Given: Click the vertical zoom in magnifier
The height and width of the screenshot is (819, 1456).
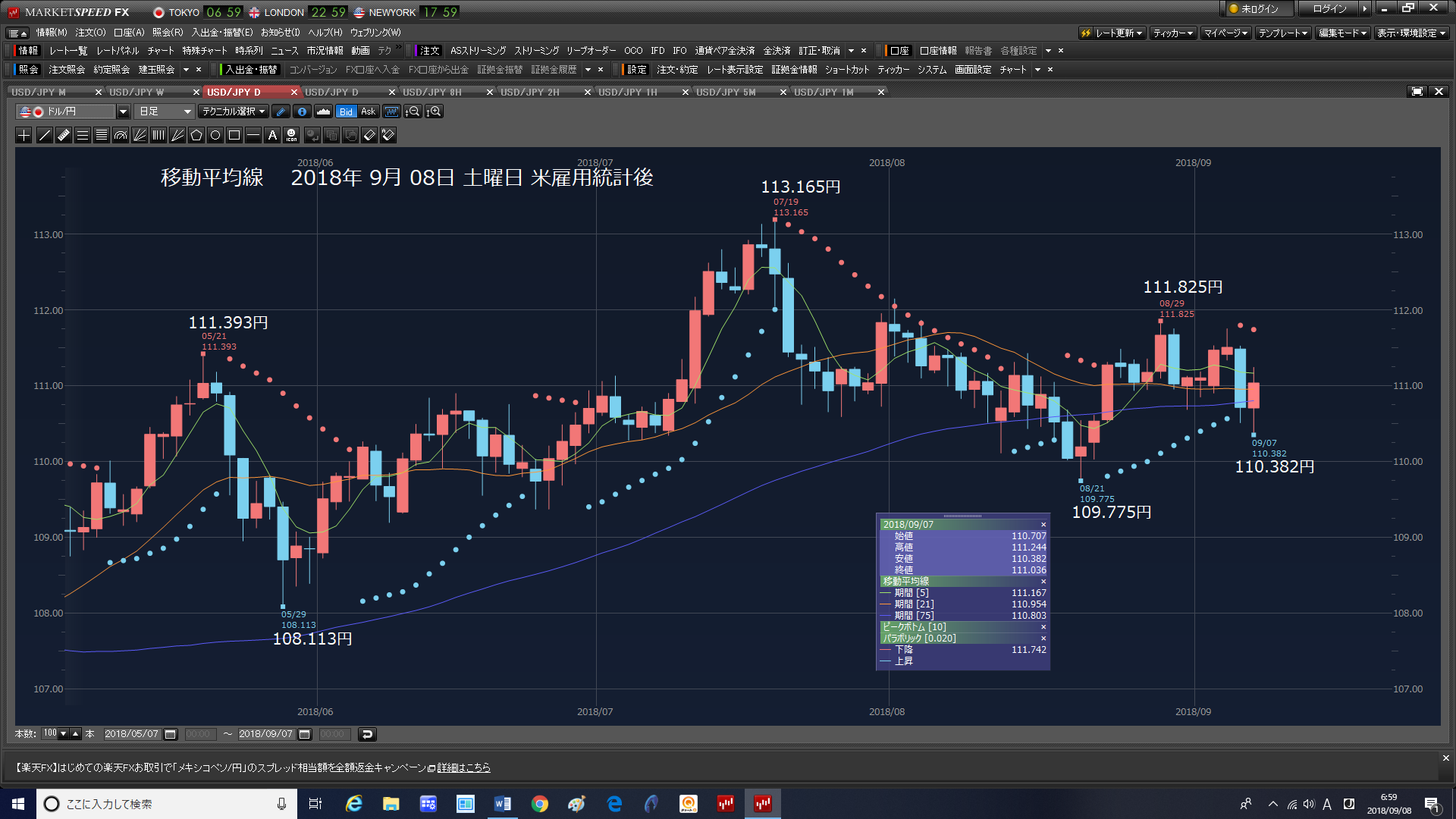Looking at the screenshot, I should [x=434, y=111].
